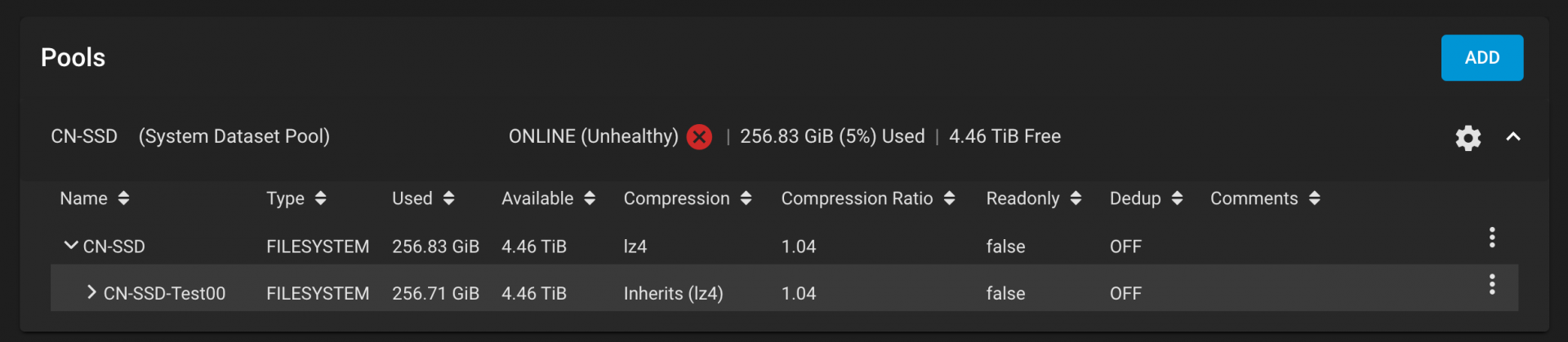
Task: Click the Compression Ratio column header
Action: 857,198
